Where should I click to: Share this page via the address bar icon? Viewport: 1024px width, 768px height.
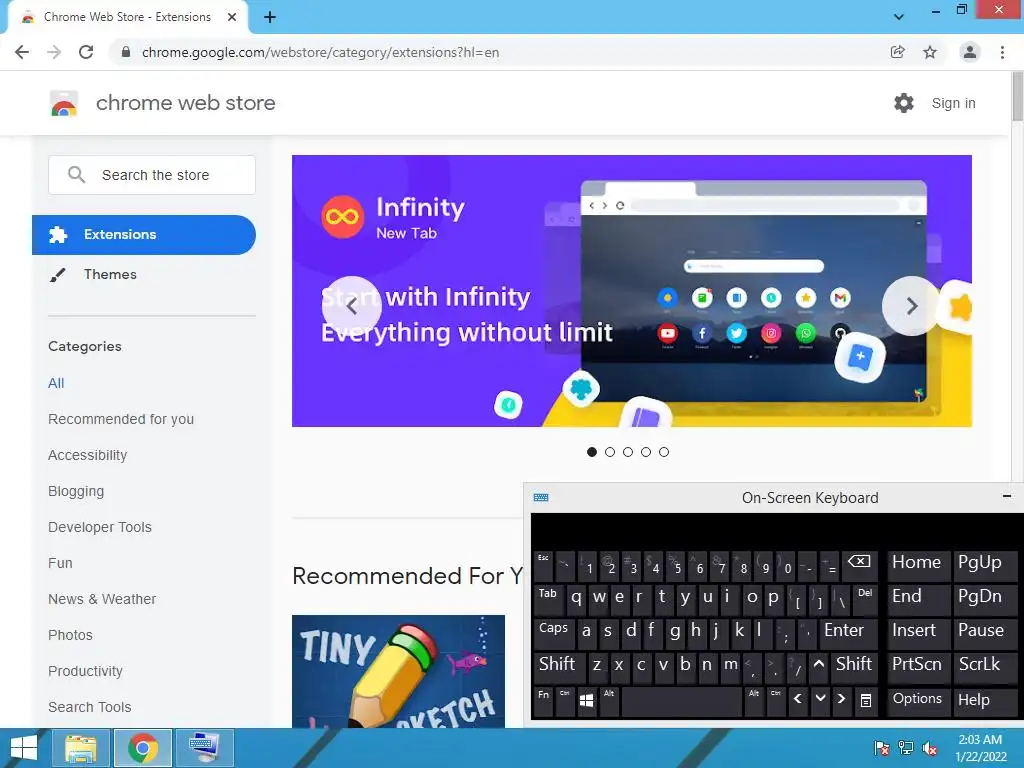[x=897, y=52]
